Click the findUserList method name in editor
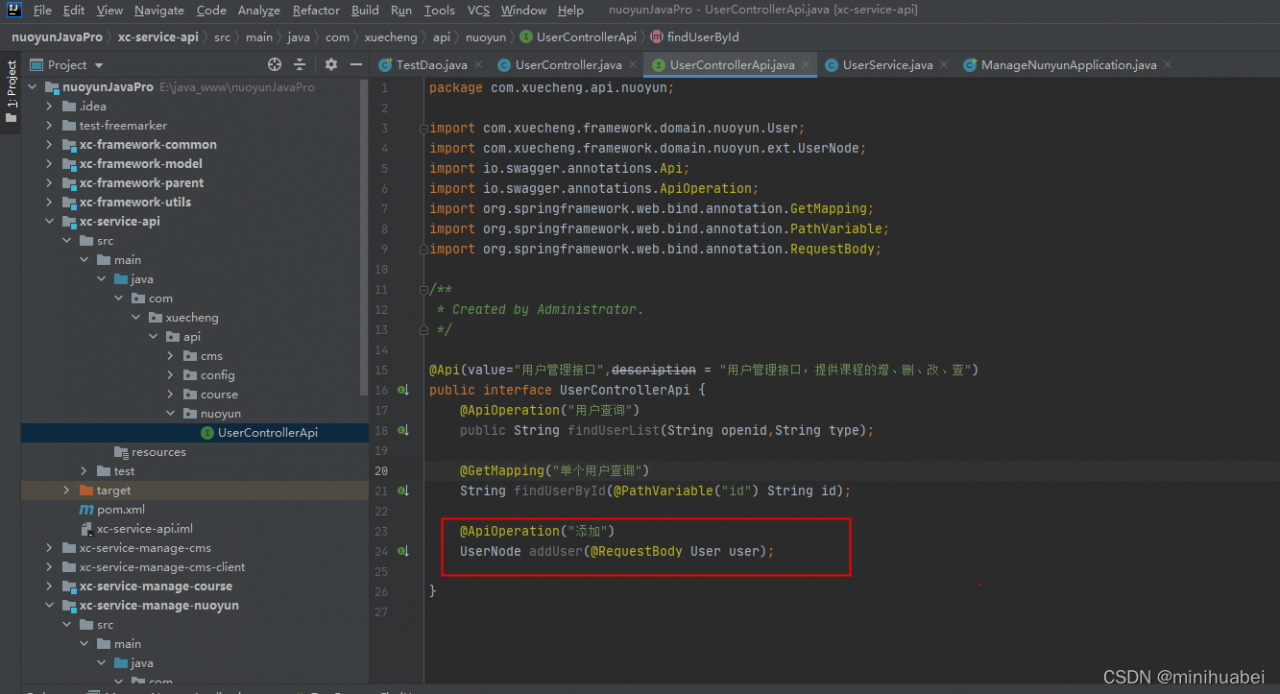This screenshot has height=694, width=1280. 614,430
